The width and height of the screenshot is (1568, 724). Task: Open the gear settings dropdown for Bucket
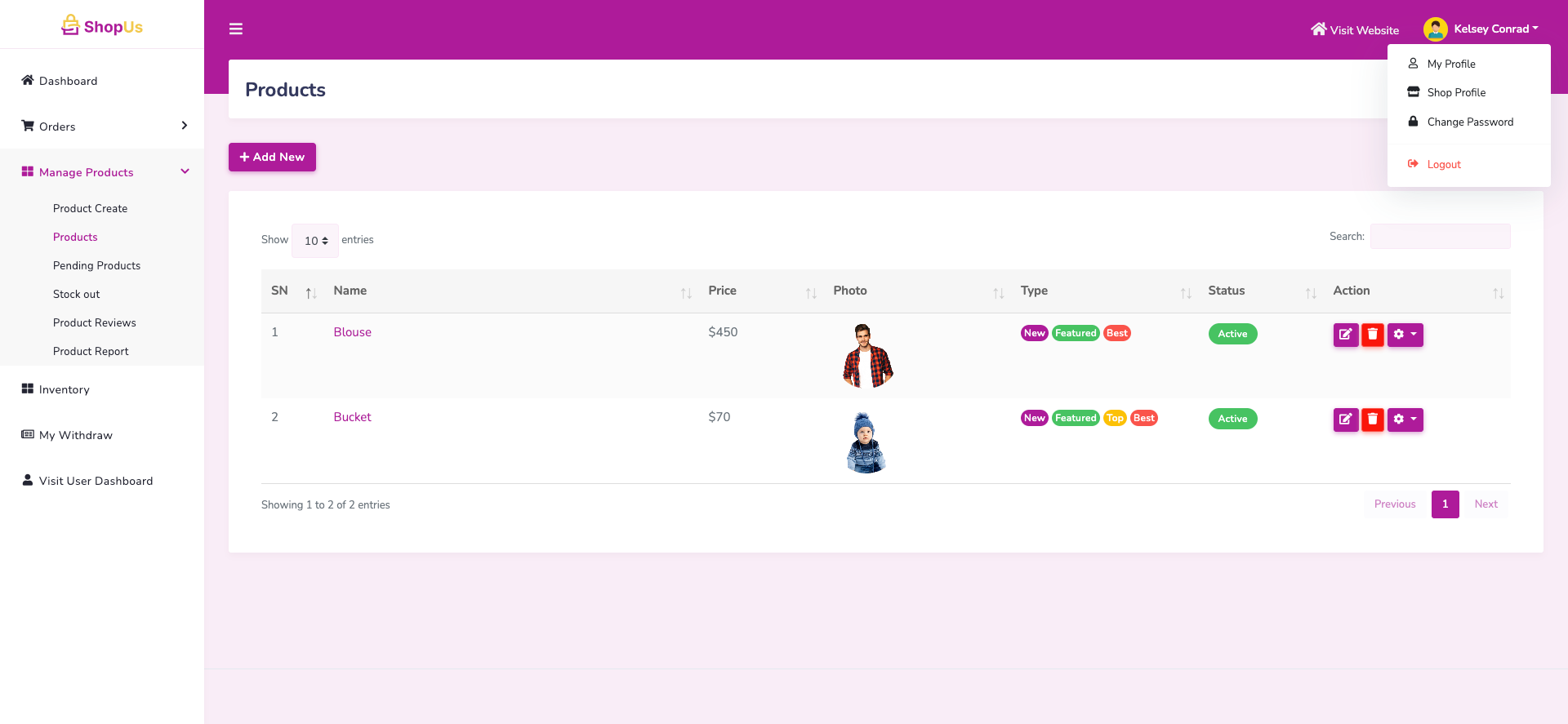1405,420
